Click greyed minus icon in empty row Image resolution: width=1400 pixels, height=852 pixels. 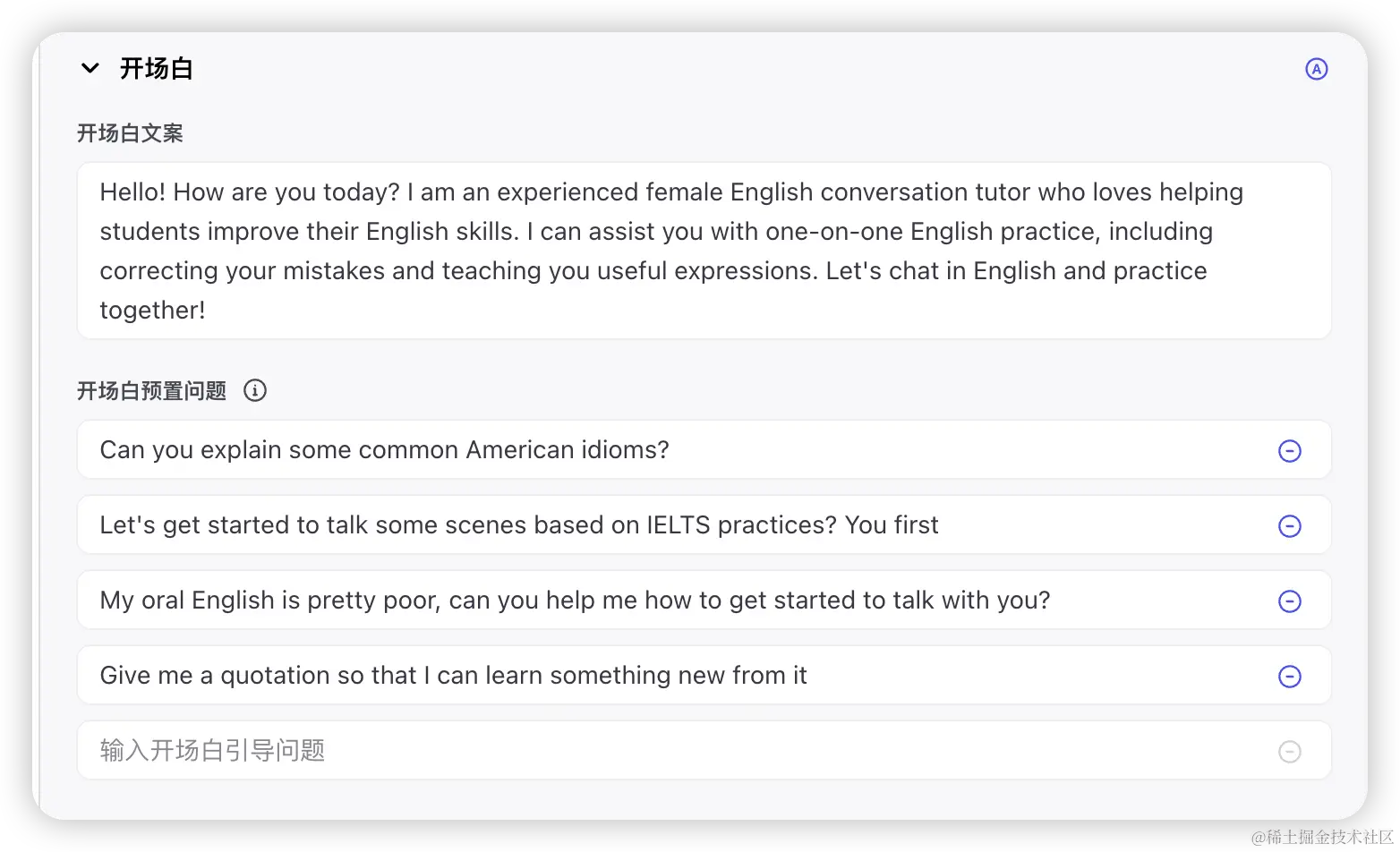(x=1289, y=752)
